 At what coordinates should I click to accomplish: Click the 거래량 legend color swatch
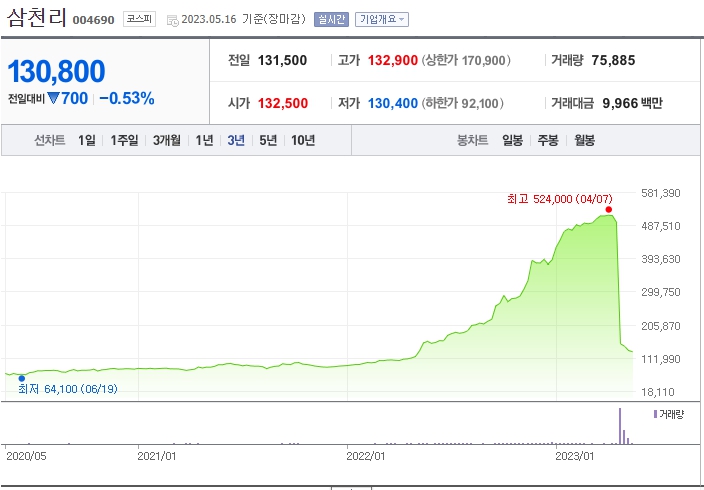tap(655, 413)
